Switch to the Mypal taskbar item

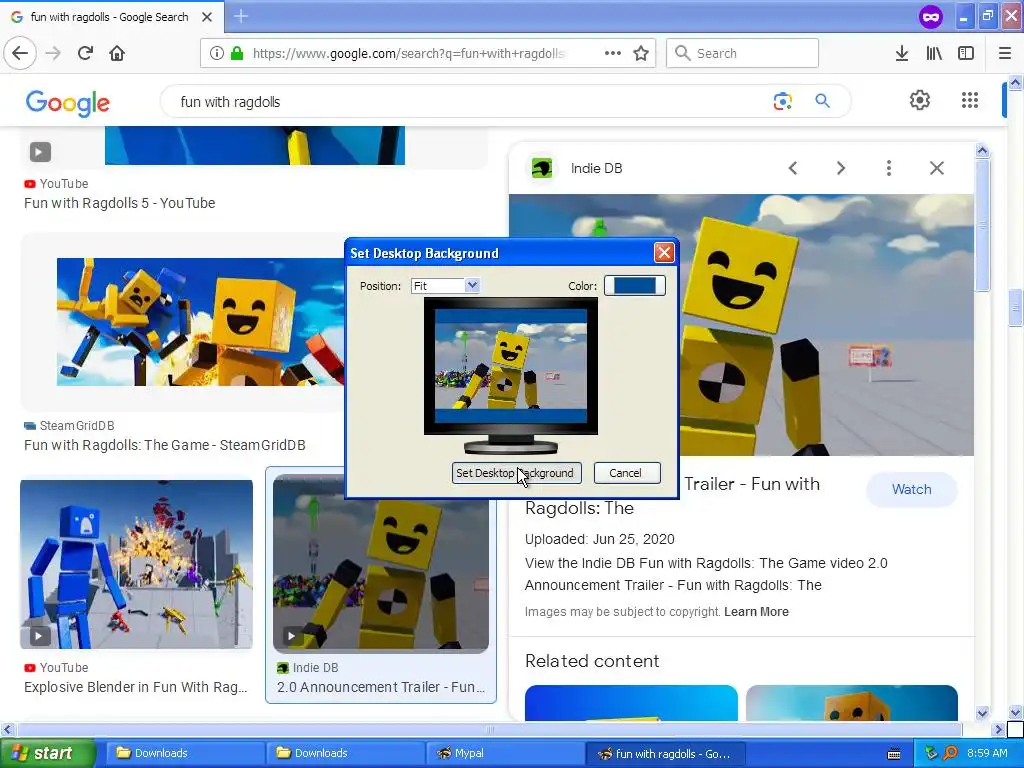tap(505, 753)
